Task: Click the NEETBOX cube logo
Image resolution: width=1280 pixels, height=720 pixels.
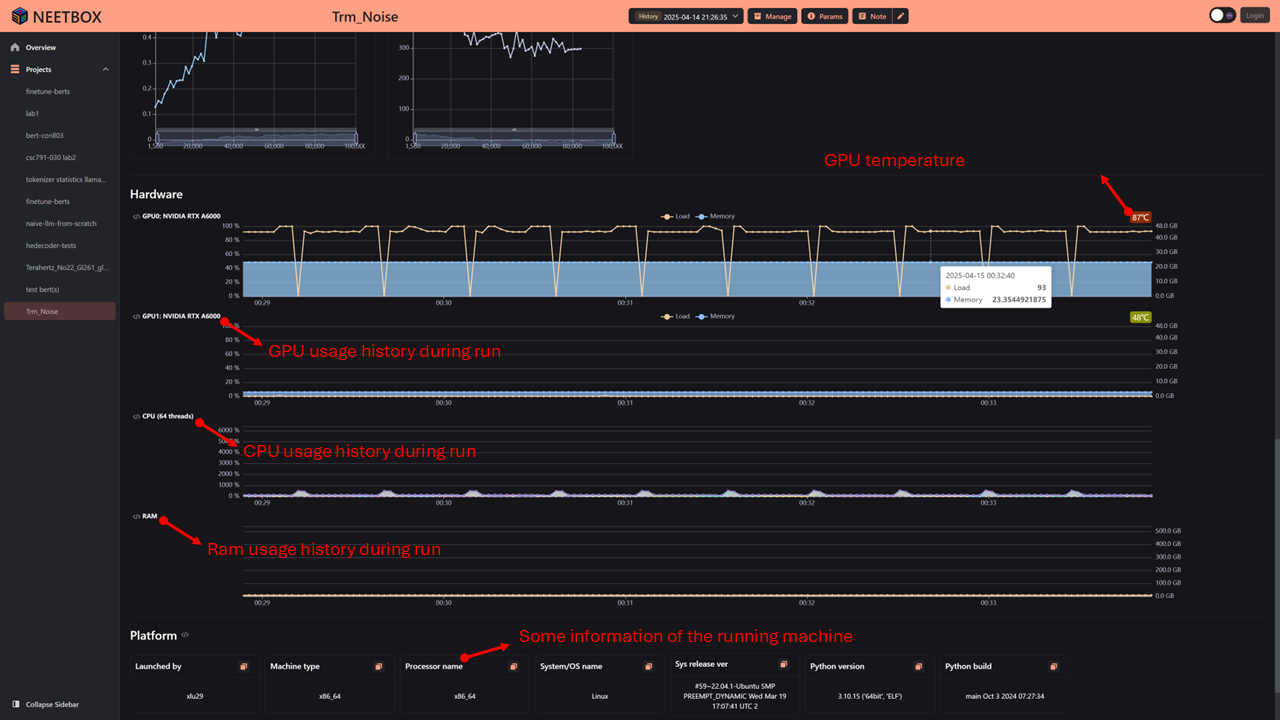Action: pos(19,16)
